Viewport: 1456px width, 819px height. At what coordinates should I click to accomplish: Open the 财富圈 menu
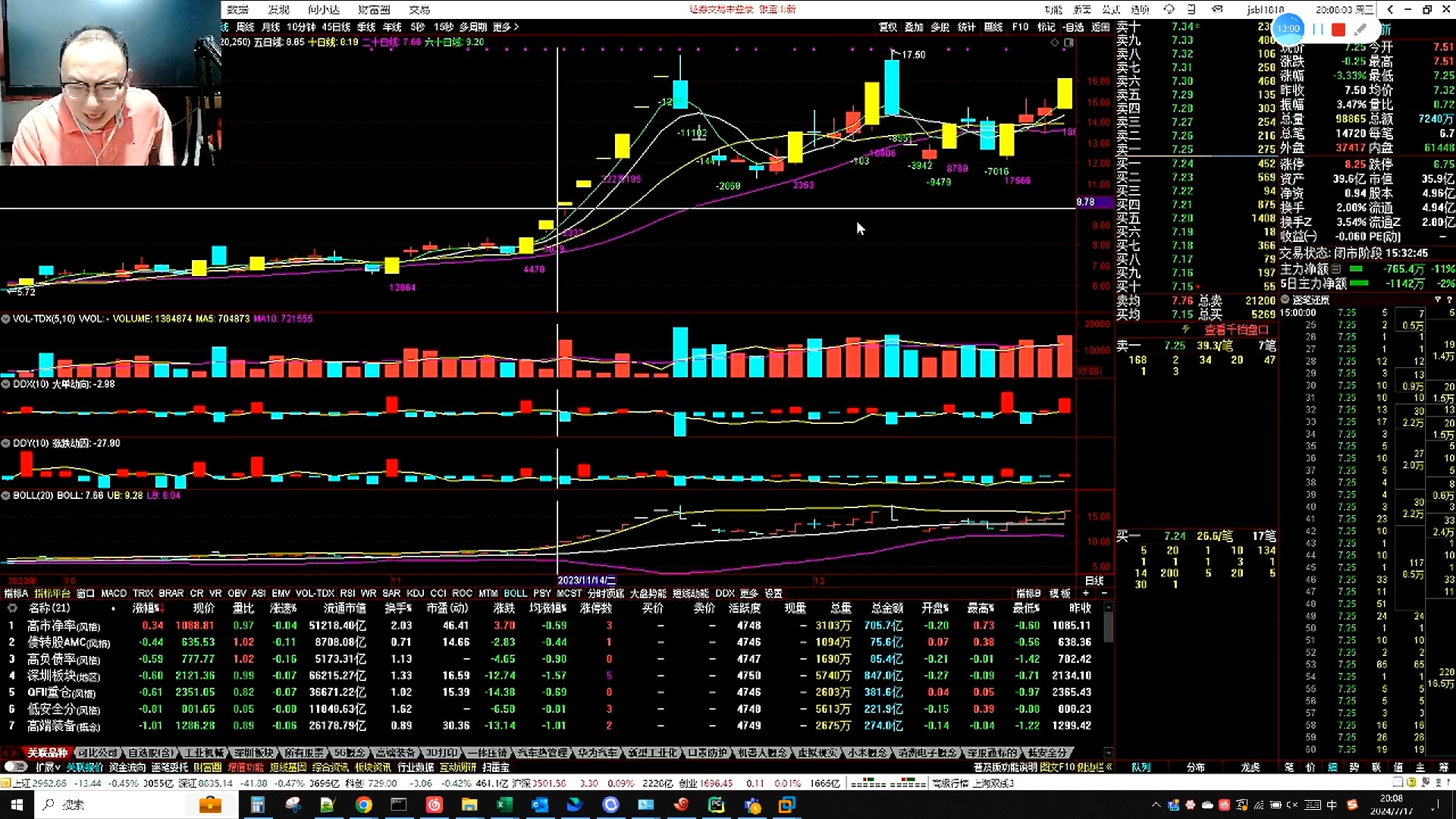[374, 9]
